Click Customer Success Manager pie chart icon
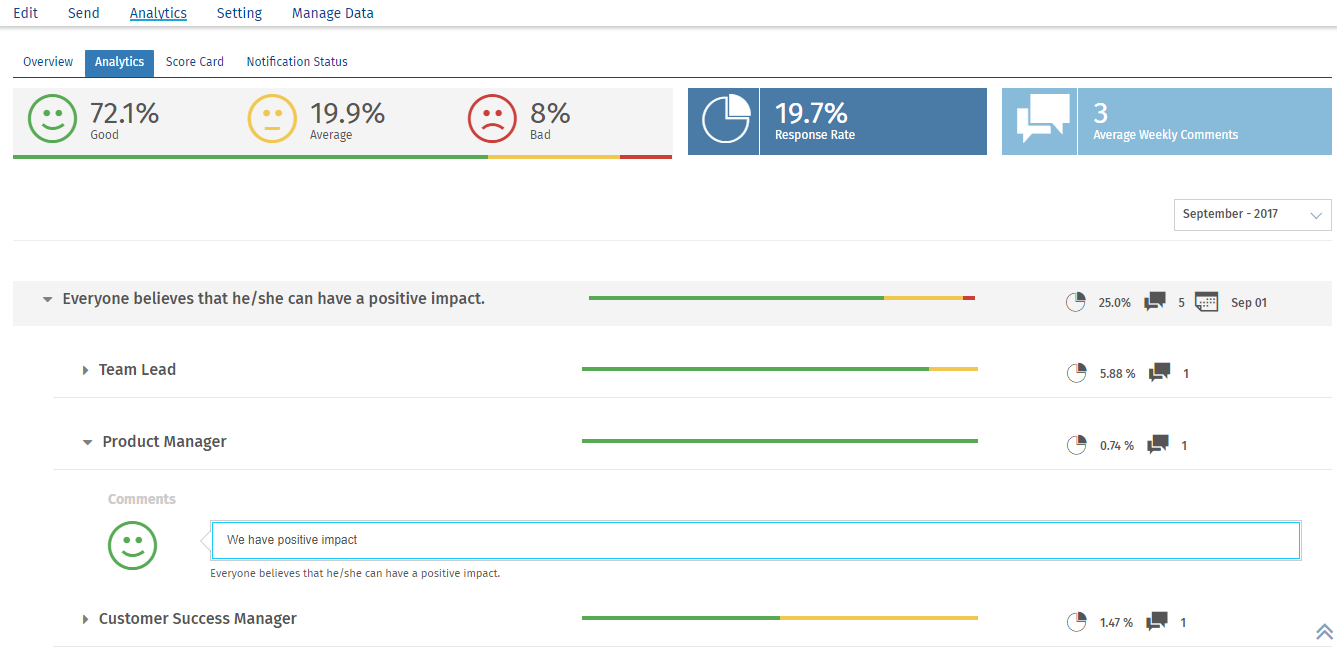Image resolution: width=1337 pixels, height=650 pixels. 1077,622
